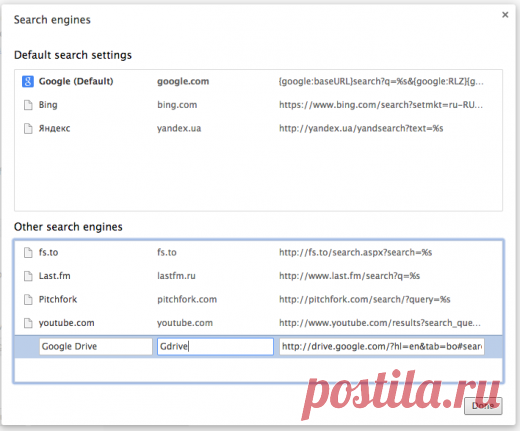Click the page icon beside Bing

pos(28,105)
